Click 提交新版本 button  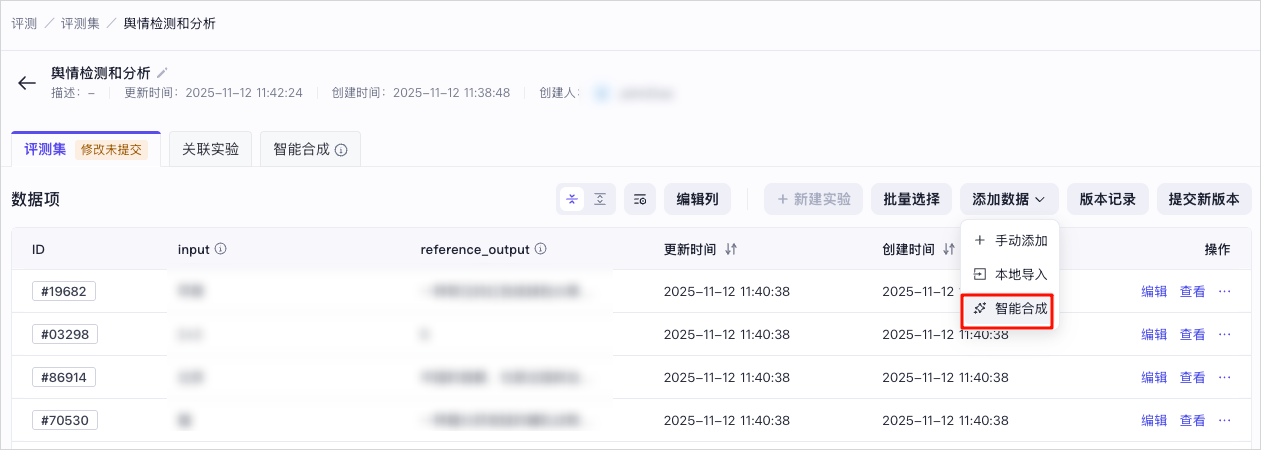tap(1204, 199)
